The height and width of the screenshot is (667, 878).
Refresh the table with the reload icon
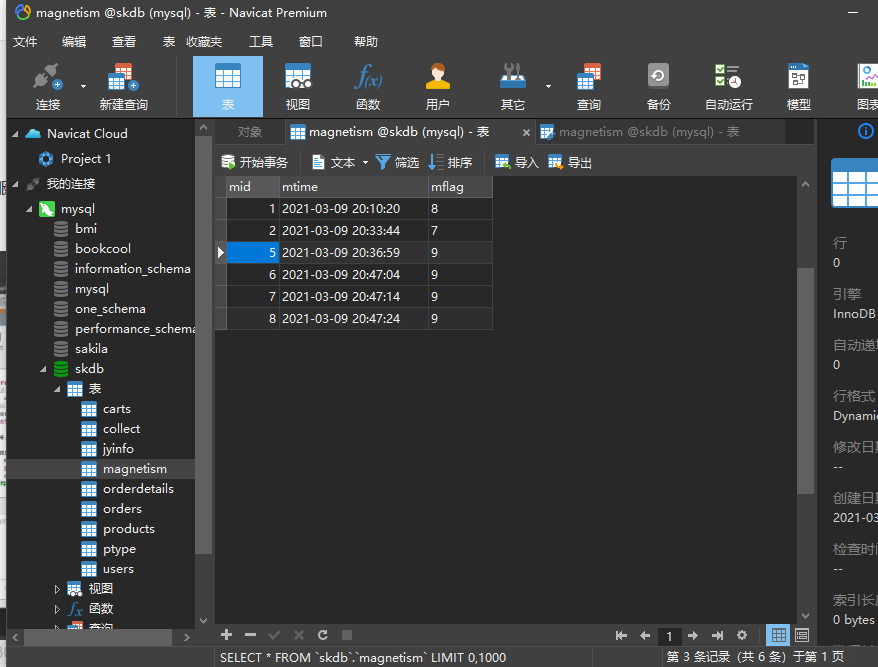point(323,635)
